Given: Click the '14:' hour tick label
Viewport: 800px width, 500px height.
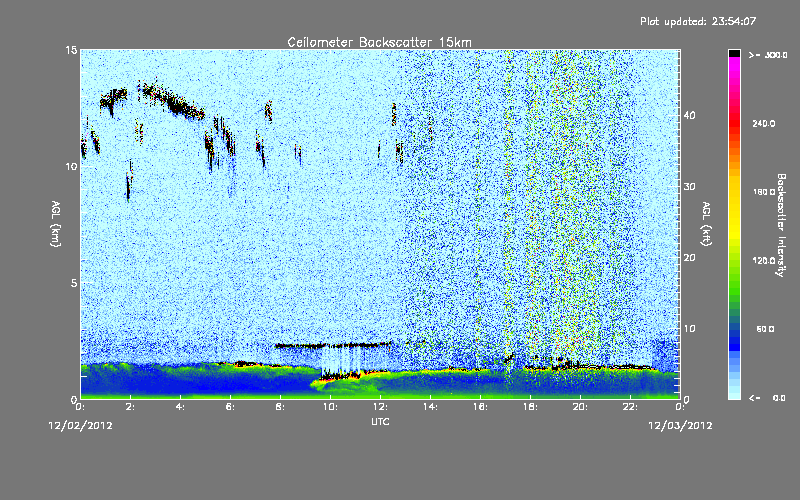Looking at the screenshot, I should click(431, 407).
